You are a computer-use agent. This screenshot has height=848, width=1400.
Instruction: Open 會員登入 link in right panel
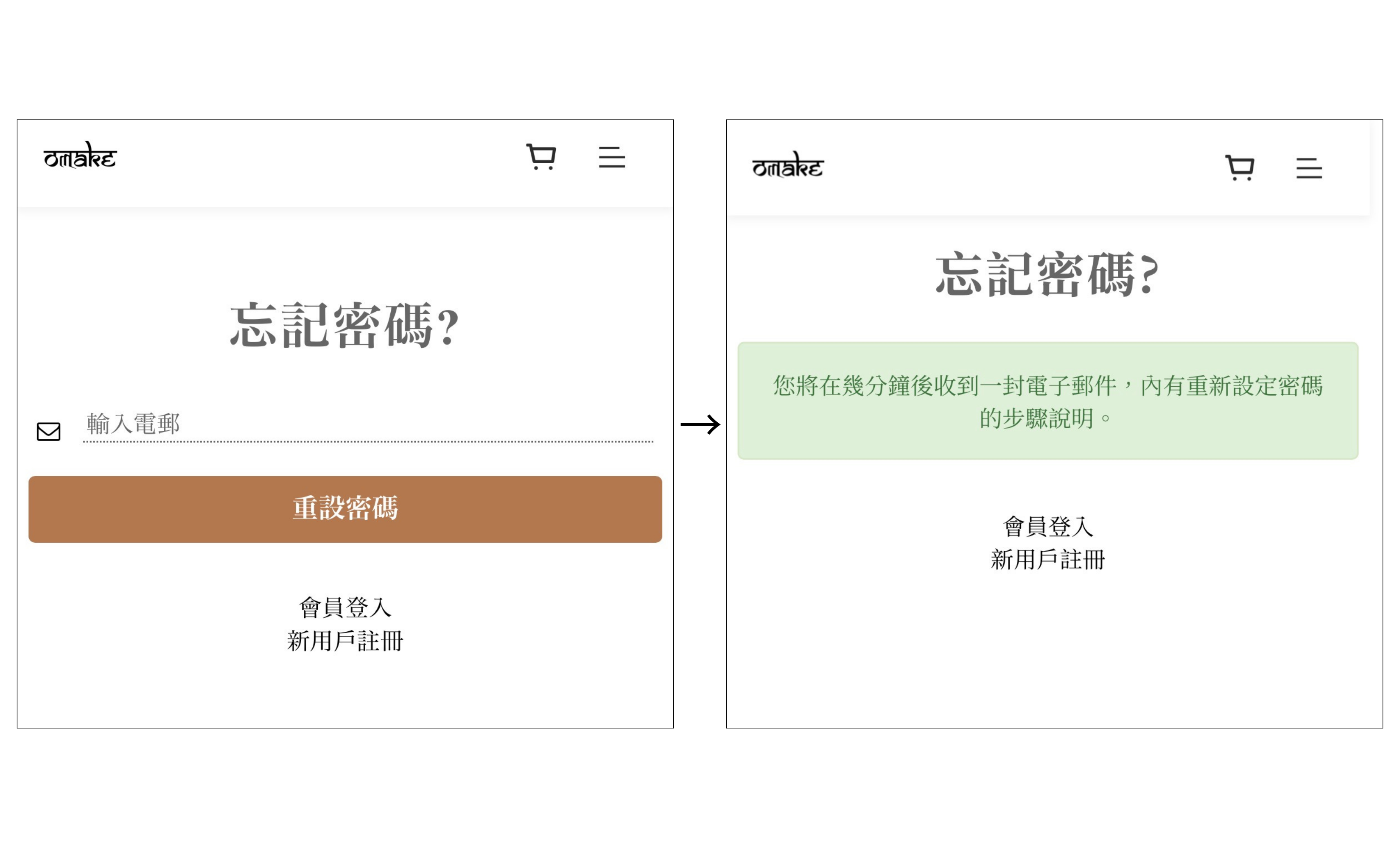[1048, 527]
